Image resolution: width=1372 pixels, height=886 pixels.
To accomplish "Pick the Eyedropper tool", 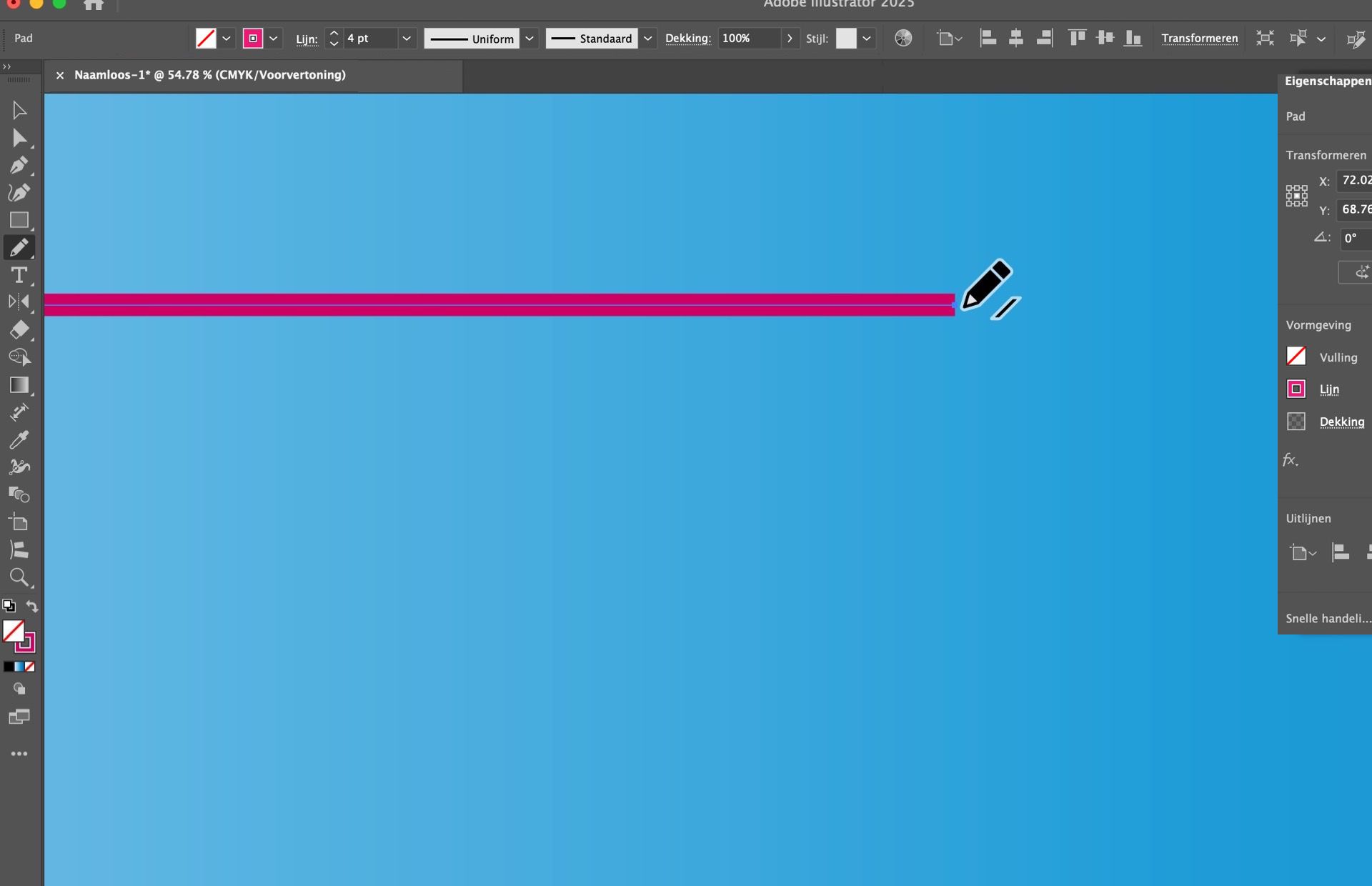I will point(19,439).
